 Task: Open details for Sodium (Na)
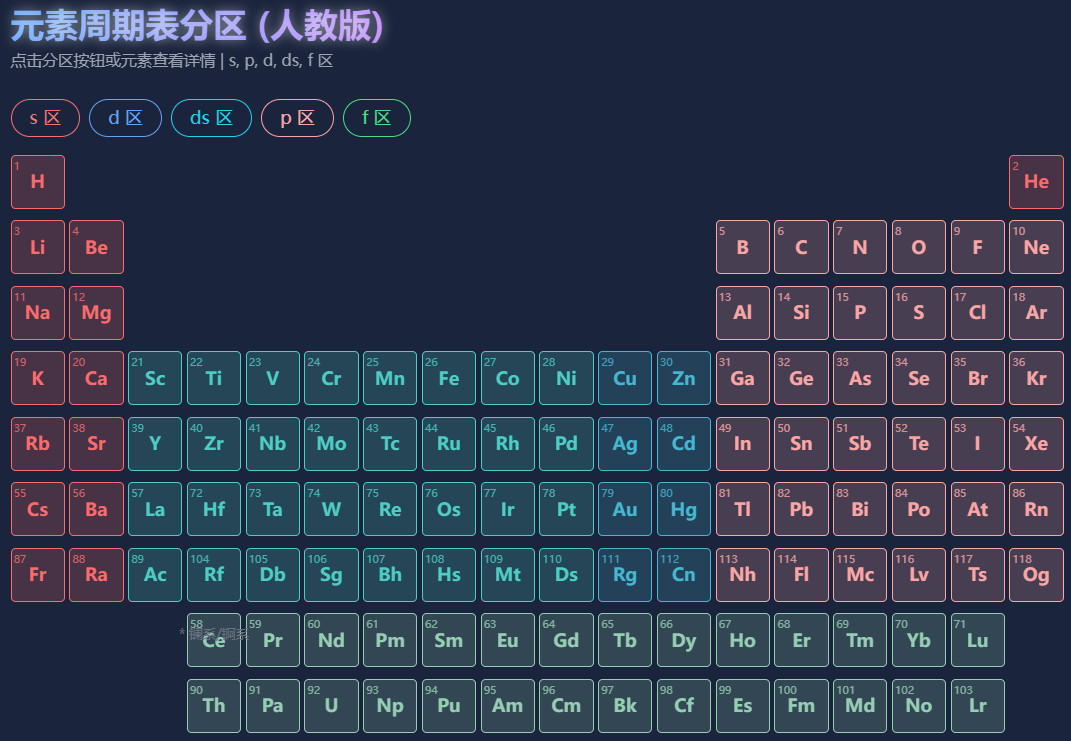(37, 312)
